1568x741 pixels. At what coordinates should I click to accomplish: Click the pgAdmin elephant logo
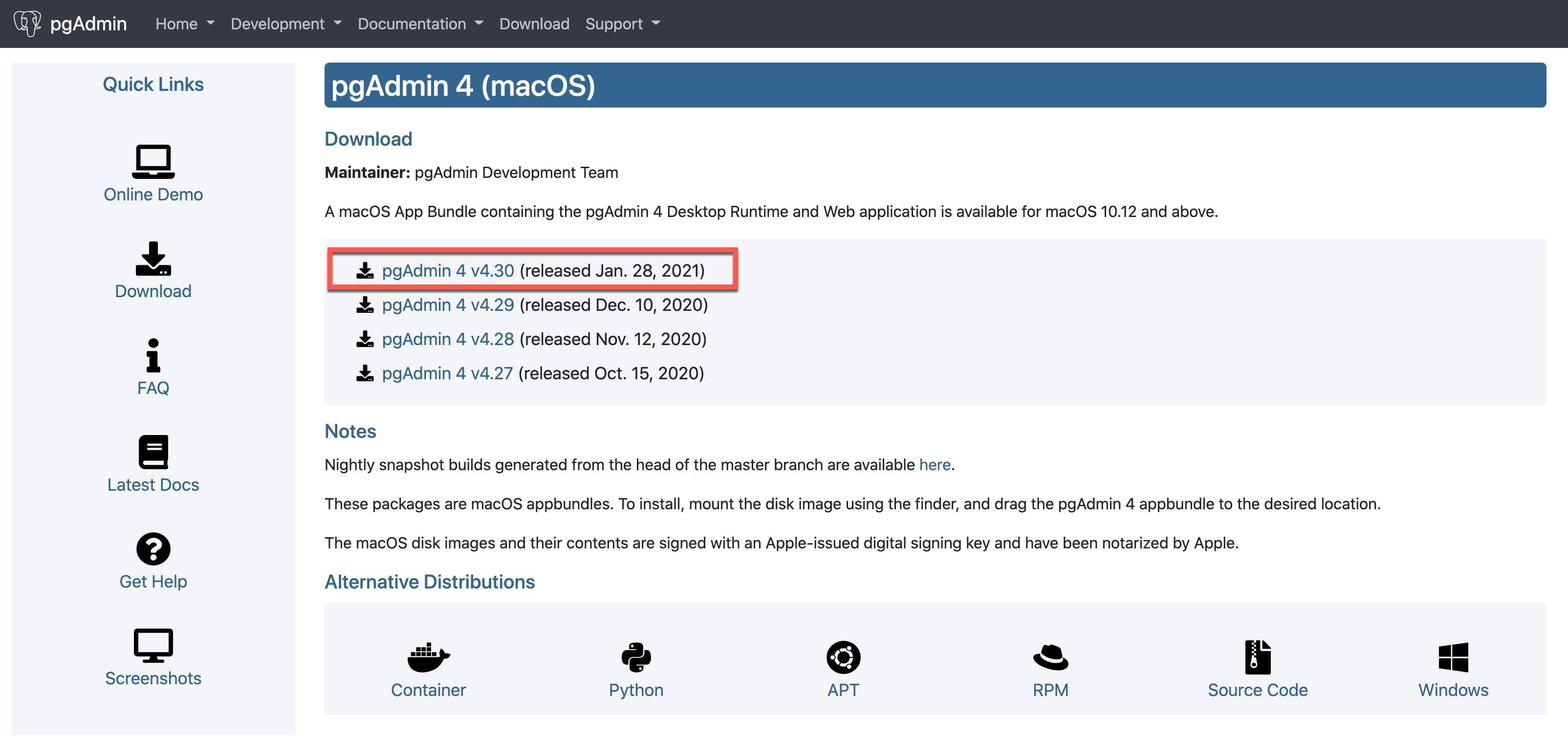(x=27, y=23)
